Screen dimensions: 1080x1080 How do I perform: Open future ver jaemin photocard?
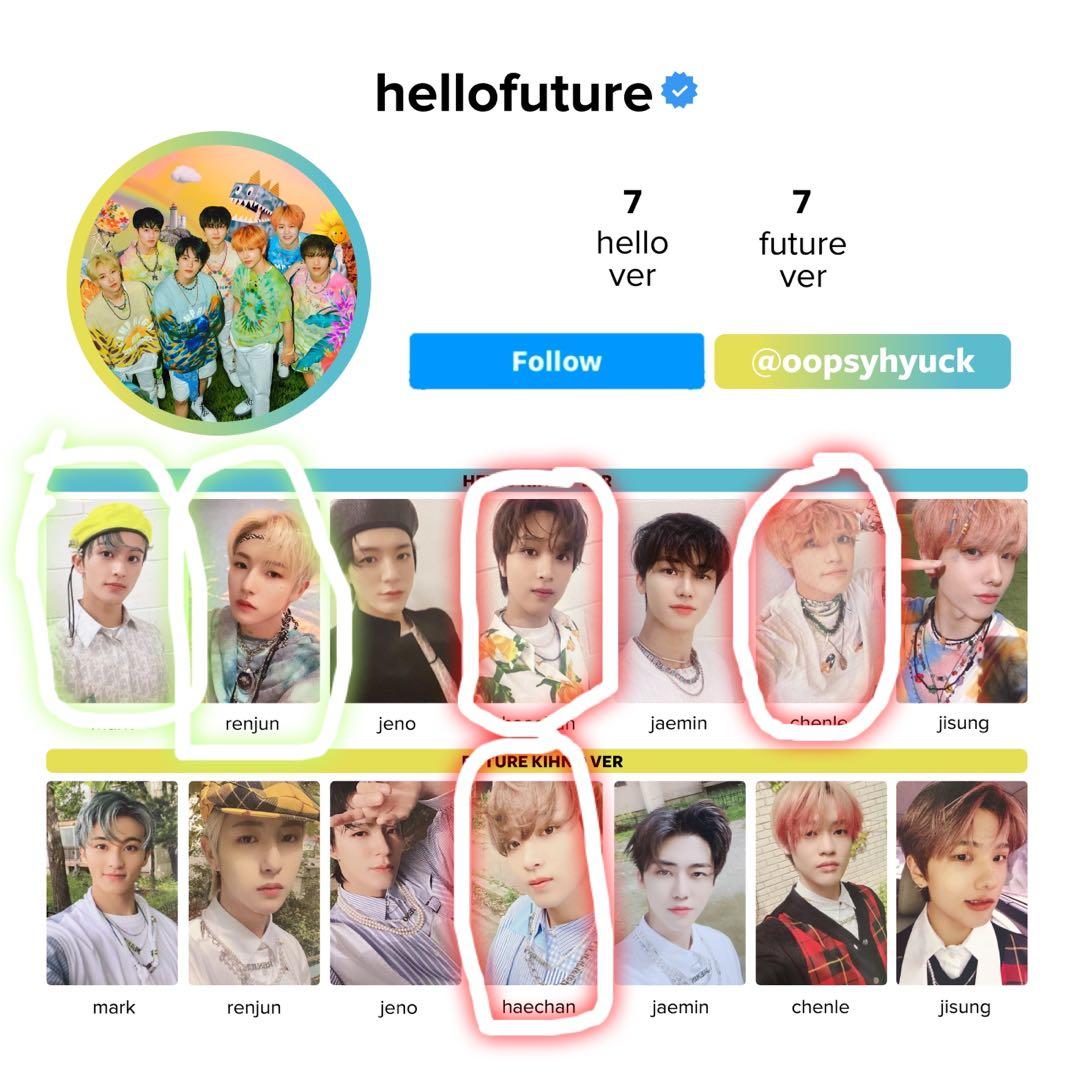pyautogui.click(x=679, y=883)
